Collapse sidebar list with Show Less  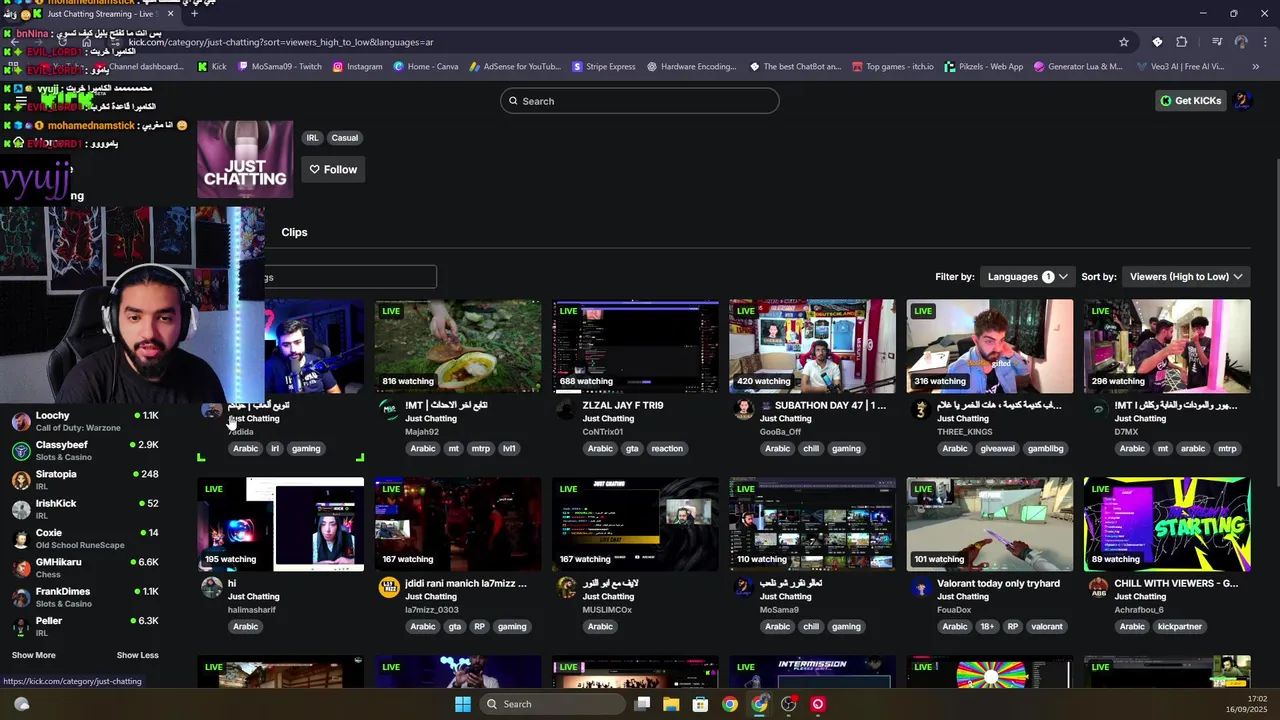pos(137,655)
